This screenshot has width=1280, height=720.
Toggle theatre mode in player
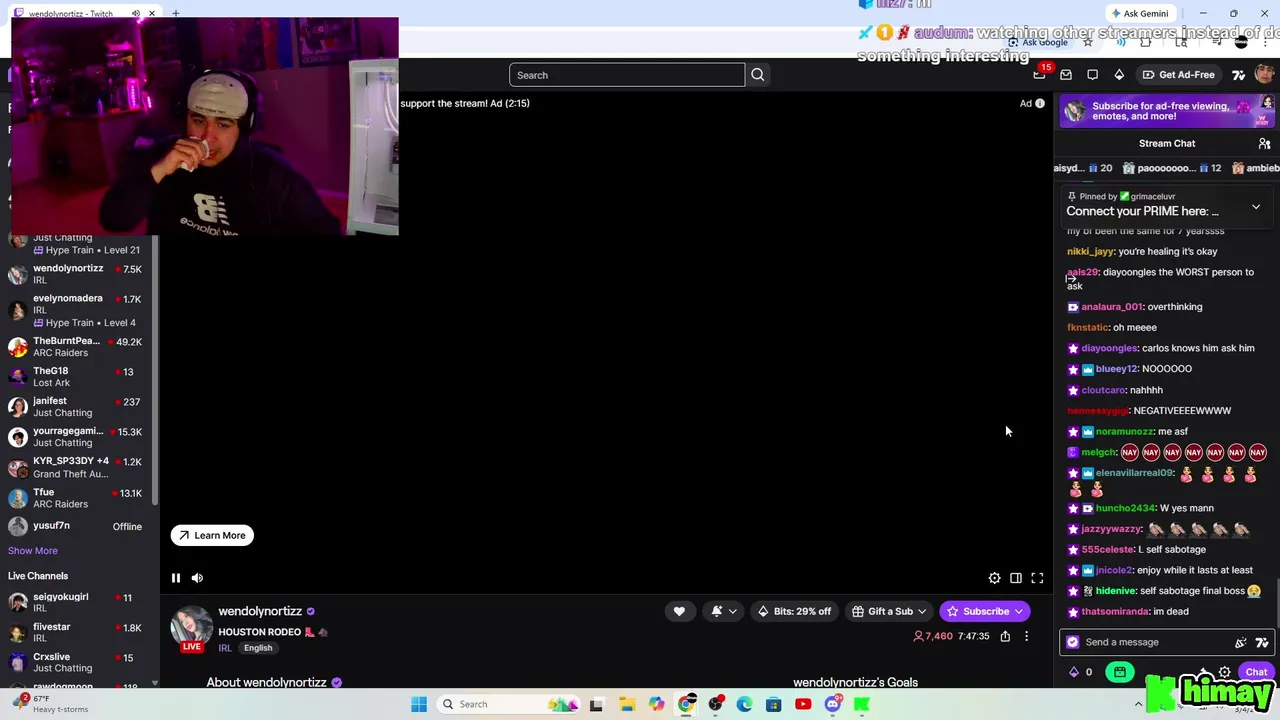pos(1016,578)
